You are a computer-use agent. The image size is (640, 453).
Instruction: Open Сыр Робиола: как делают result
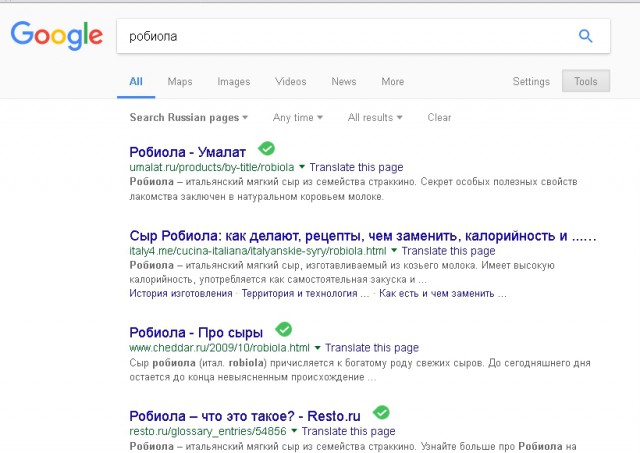coord(363,235)
